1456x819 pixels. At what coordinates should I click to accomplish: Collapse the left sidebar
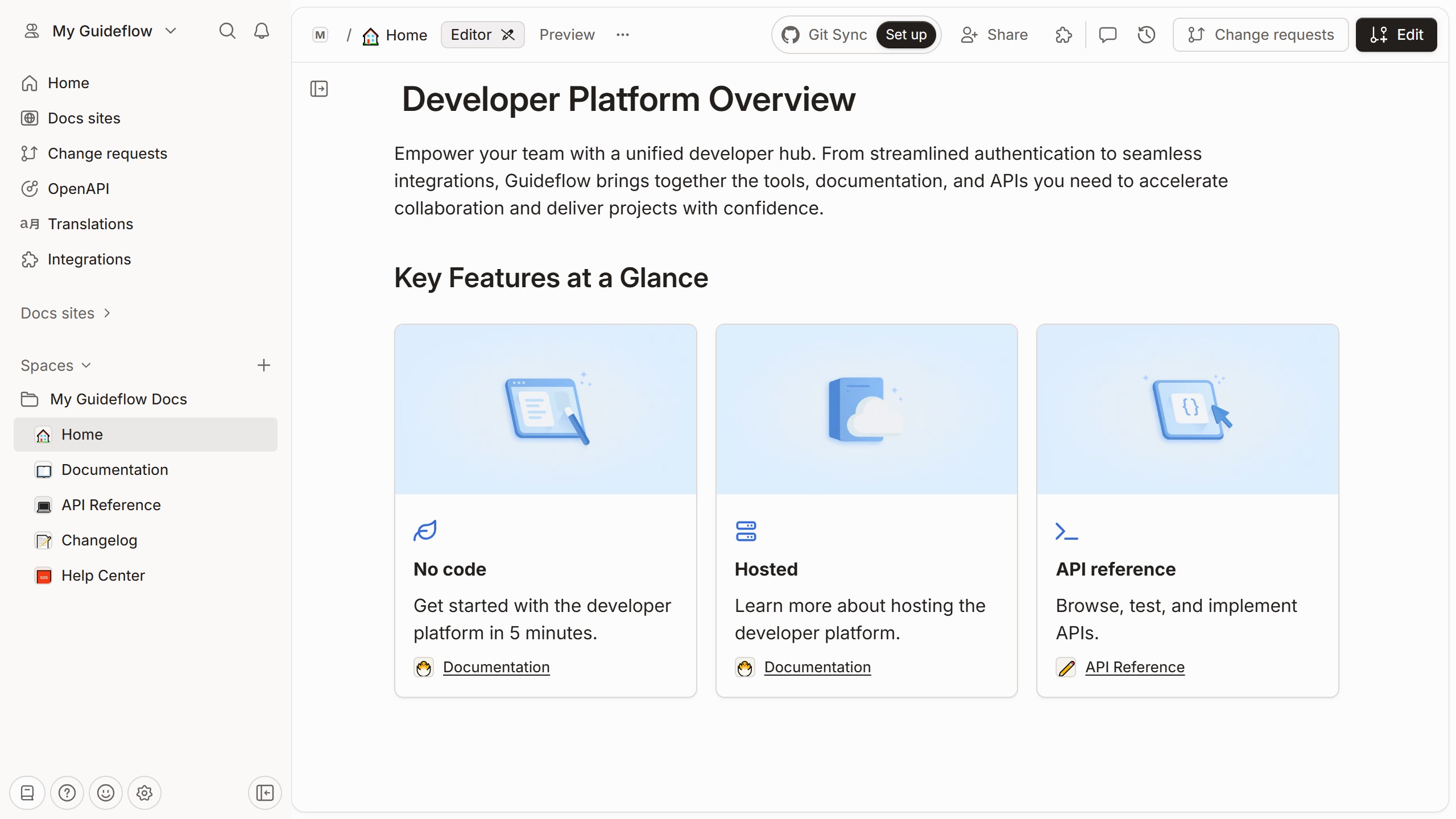[265, 793]
